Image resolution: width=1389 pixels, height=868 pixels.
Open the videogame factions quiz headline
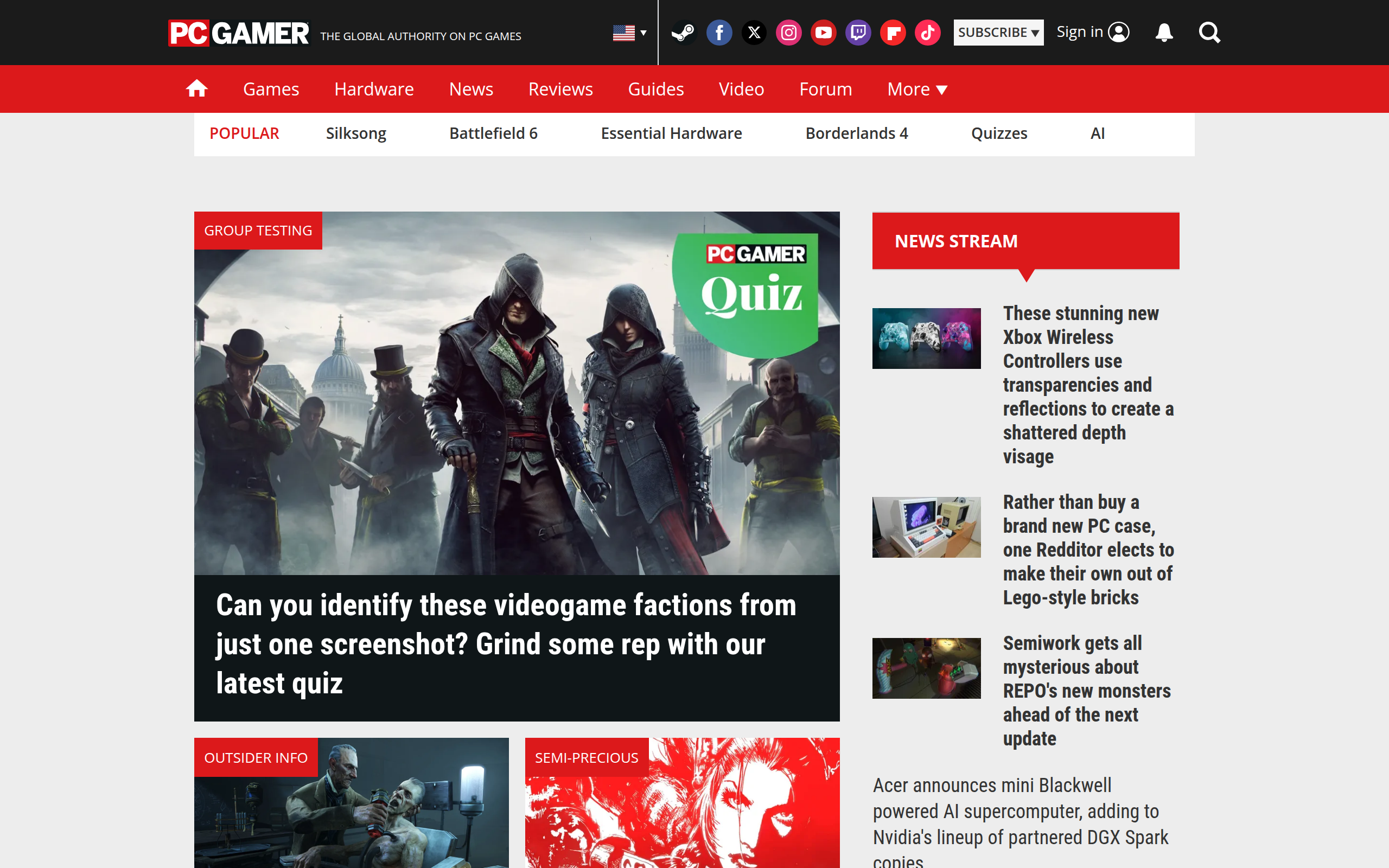coord(506,644)
